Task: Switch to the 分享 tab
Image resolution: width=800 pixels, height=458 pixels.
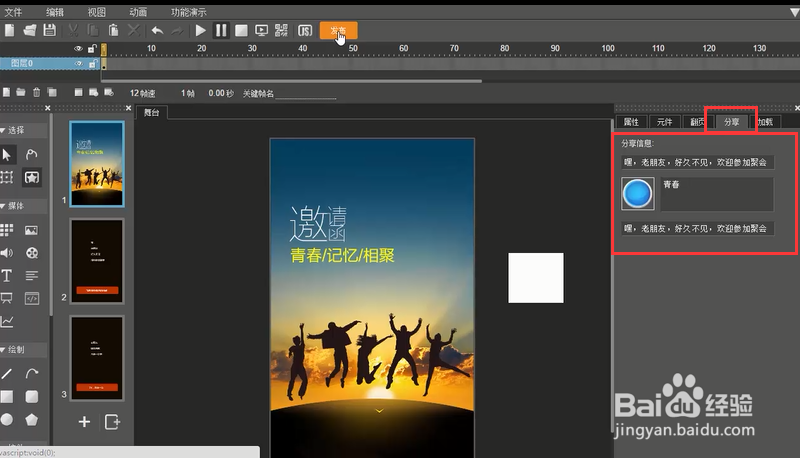Action: pos(732,122)
